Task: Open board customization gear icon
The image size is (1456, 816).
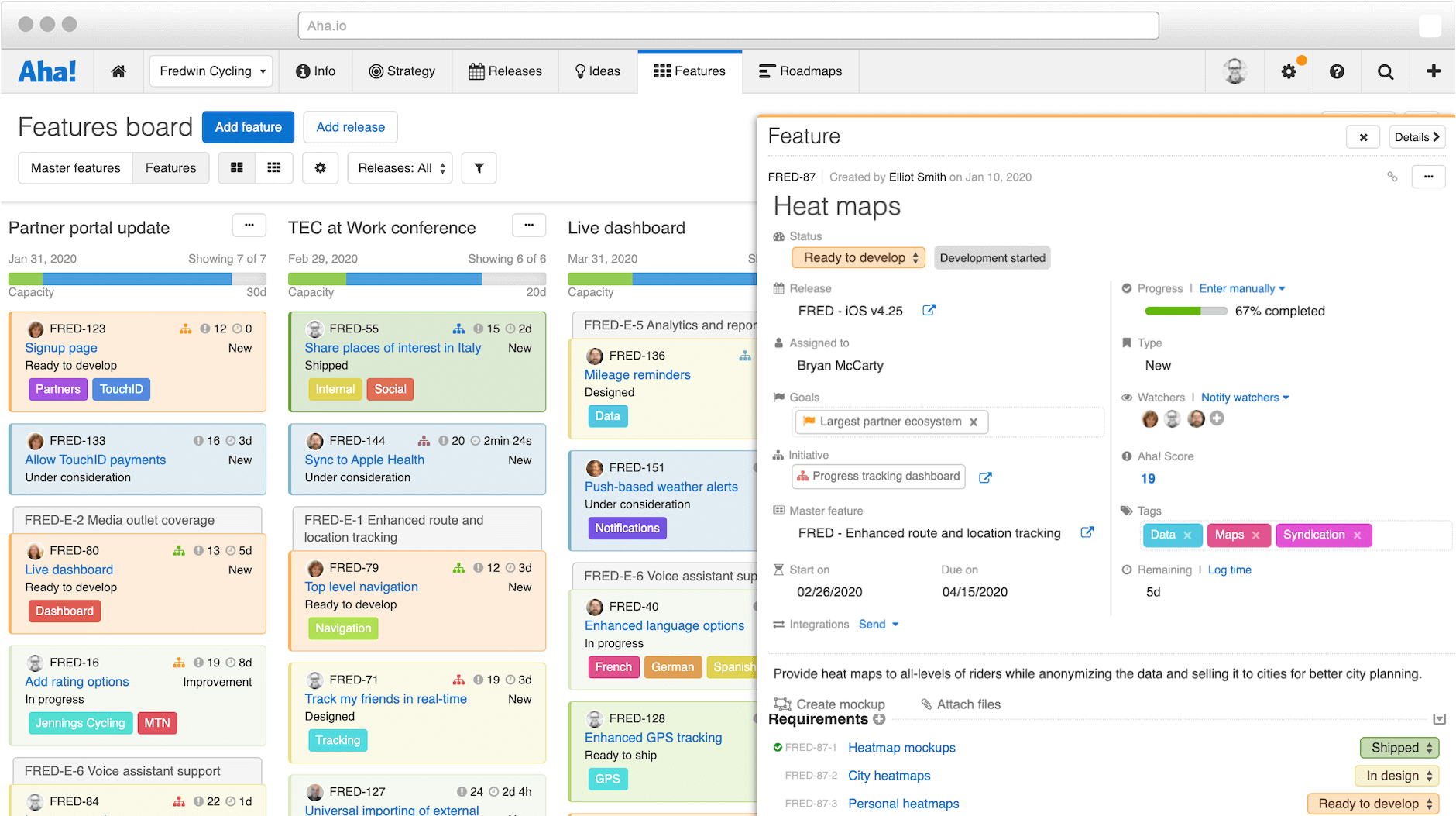Action: click(x=320, y=168)
